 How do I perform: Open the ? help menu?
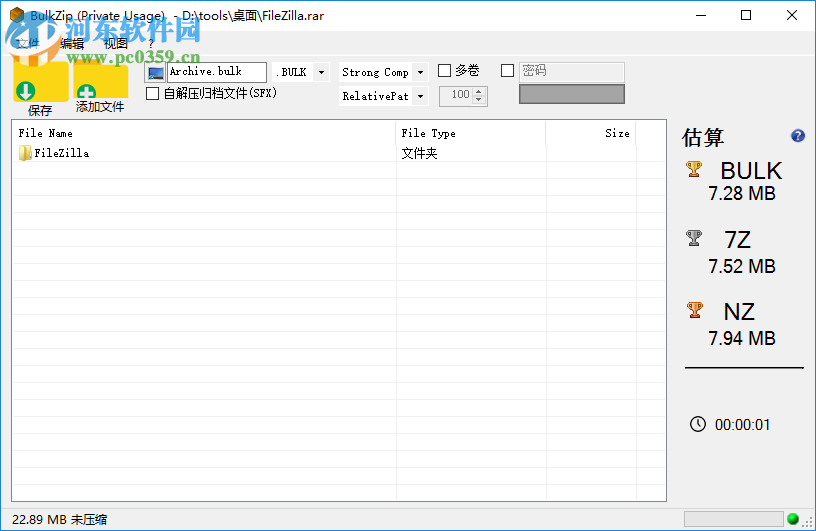point(151,44)
